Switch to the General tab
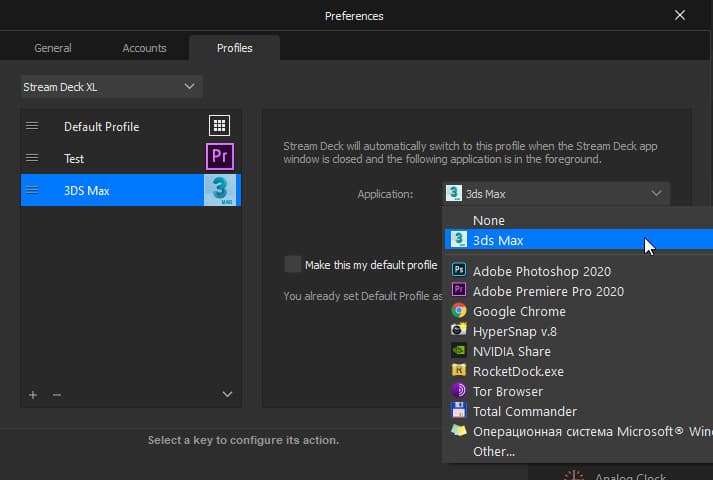This screenshot has width=713, height=480. [x=53, y=48]
